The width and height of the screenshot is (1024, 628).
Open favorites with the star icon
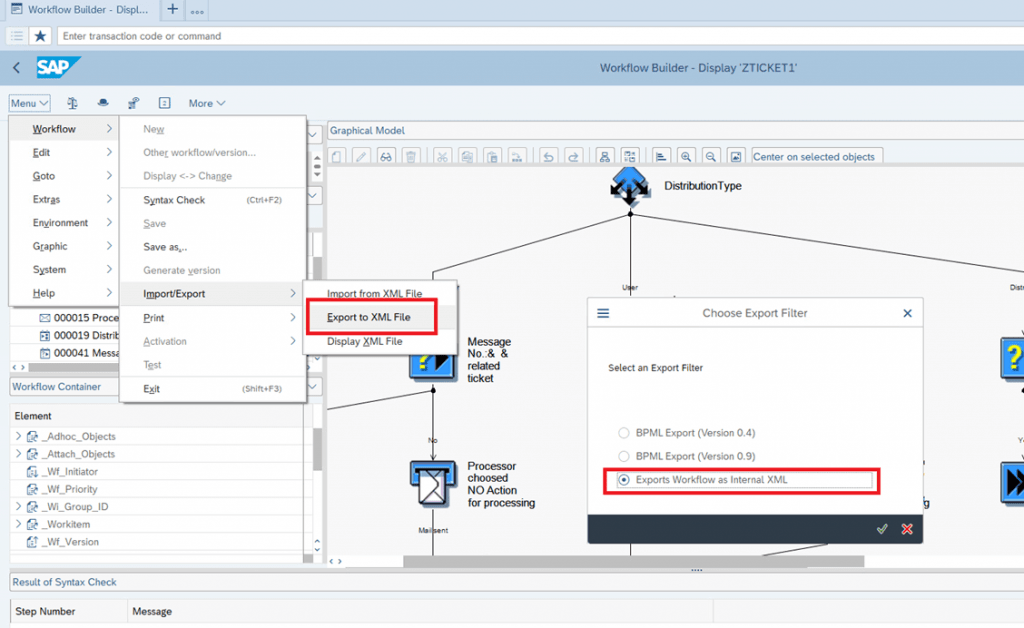click(40, 36)
